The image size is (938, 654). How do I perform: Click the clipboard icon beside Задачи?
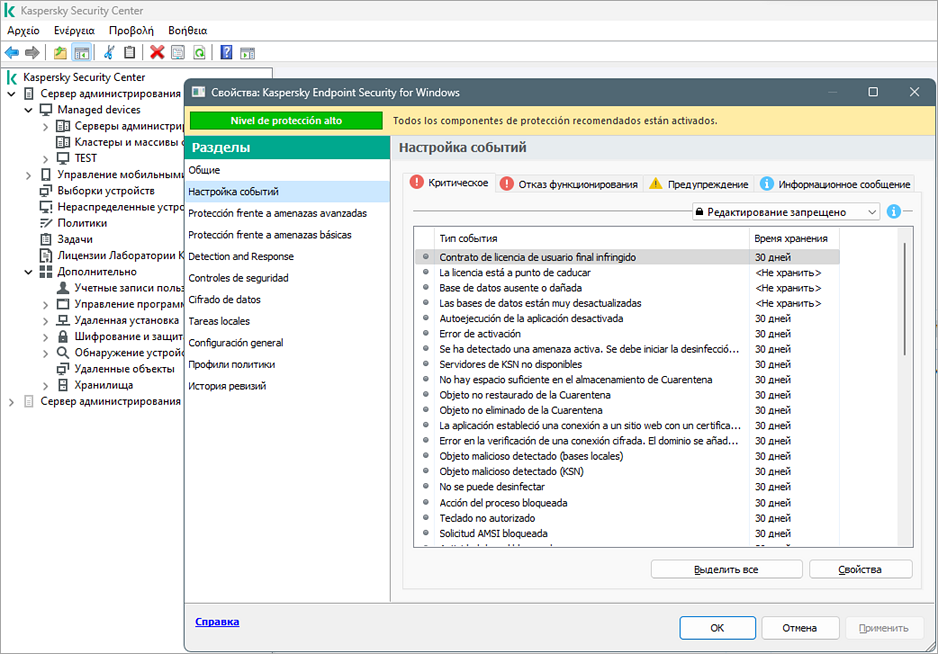pos(46,239)
